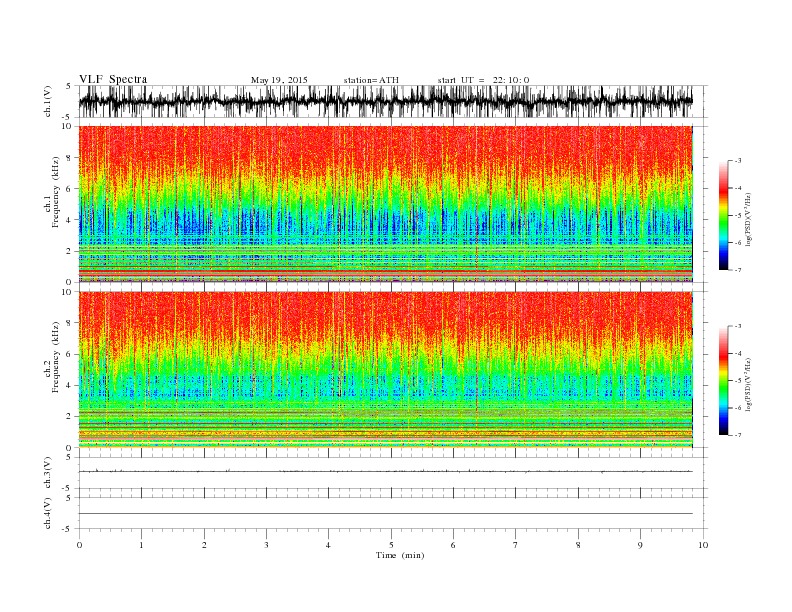Click the "ch.4(V)" axis label
Image resolution: width=792 pixels, height=612 pixels.
pyautogui.click(x=48, y=513)
